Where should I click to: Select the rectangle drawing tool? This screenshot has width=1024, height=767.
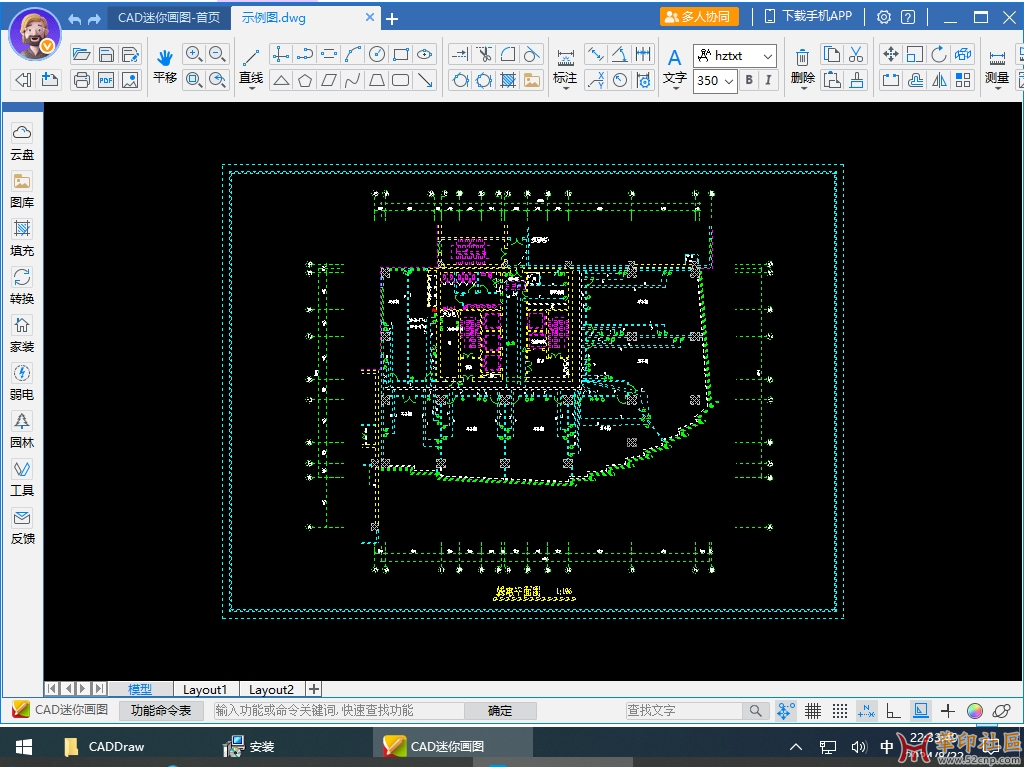click(x=401, y=54)
